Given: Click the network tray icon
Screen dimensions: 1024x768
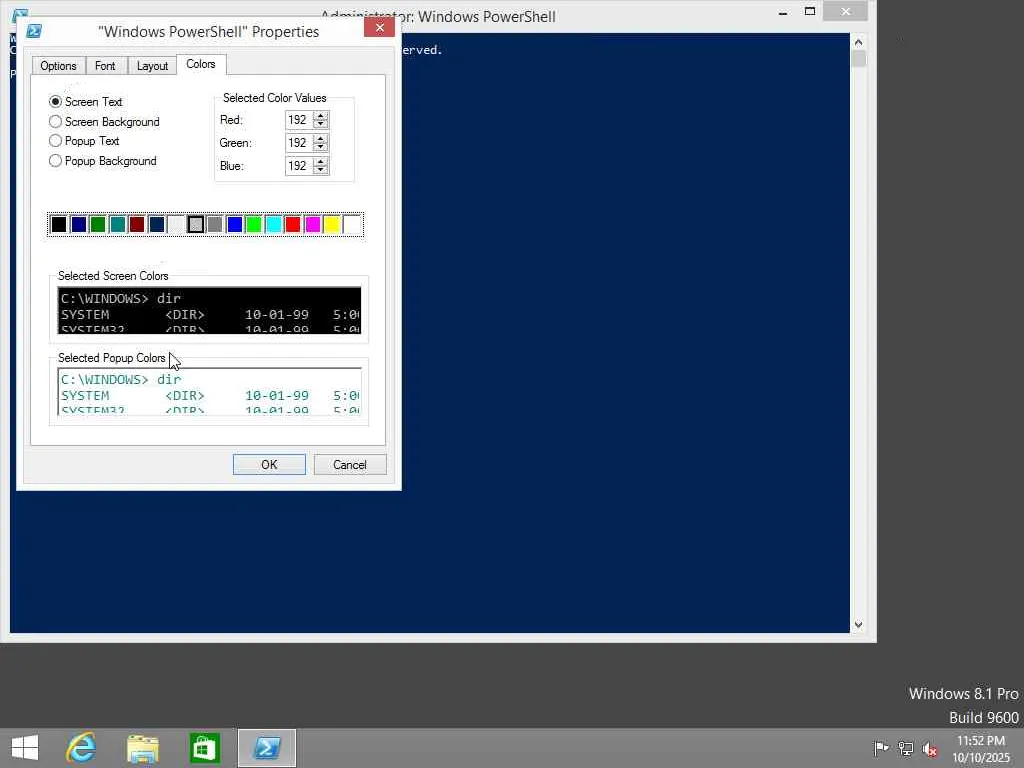Looking at the screenshot, I should tap(906, 748).
